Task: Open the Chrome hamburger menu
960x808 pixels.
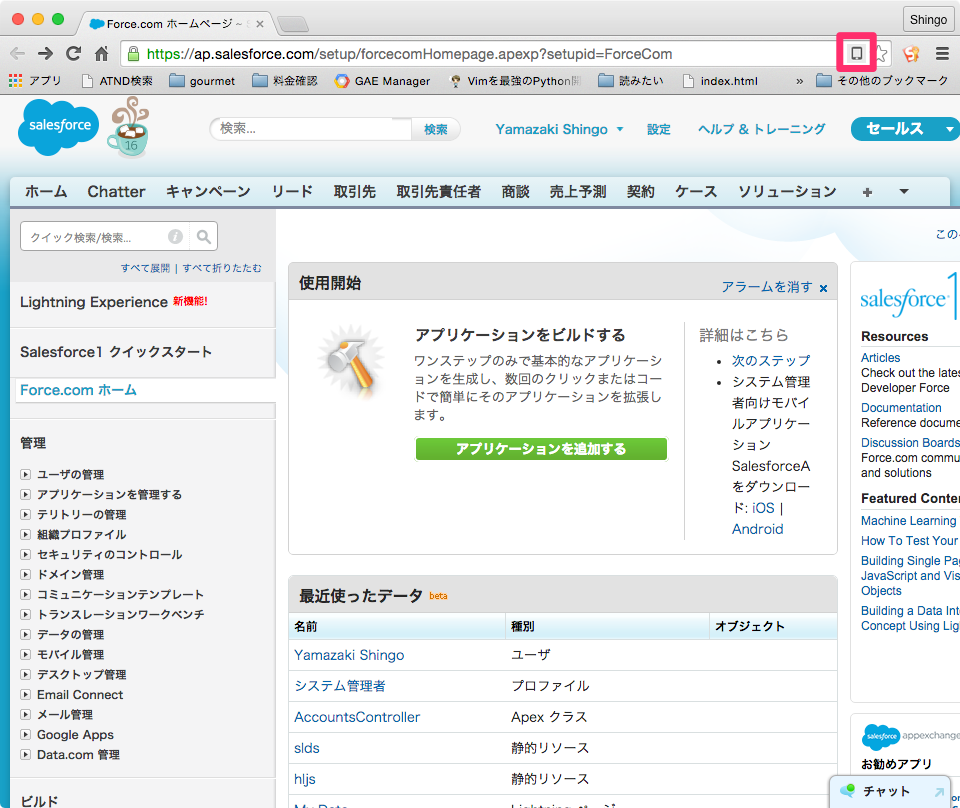Action: click(x=942, y=54)
